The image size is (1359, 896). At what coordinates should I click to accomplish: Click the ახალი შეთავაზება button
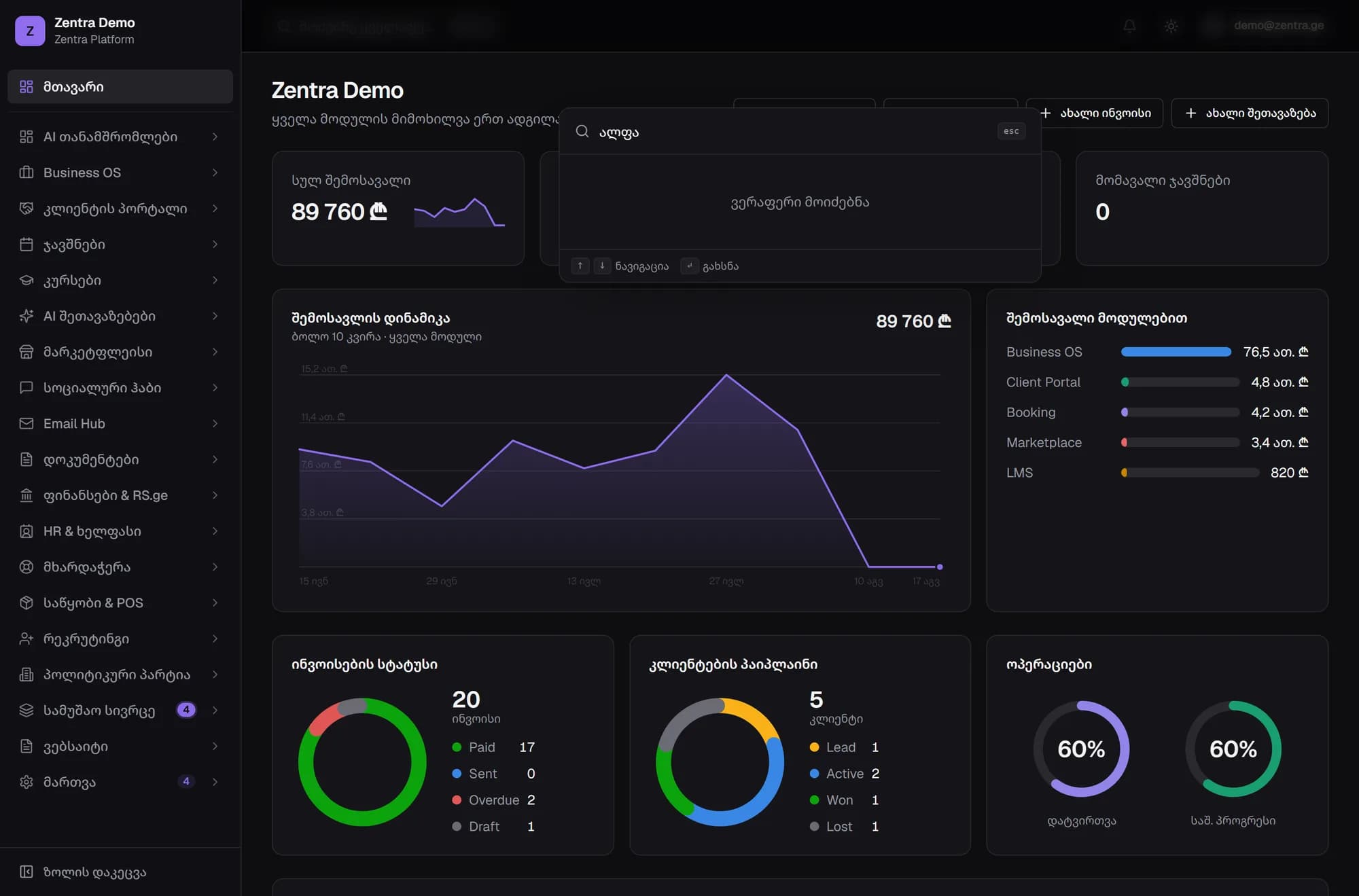(1250, 113)
